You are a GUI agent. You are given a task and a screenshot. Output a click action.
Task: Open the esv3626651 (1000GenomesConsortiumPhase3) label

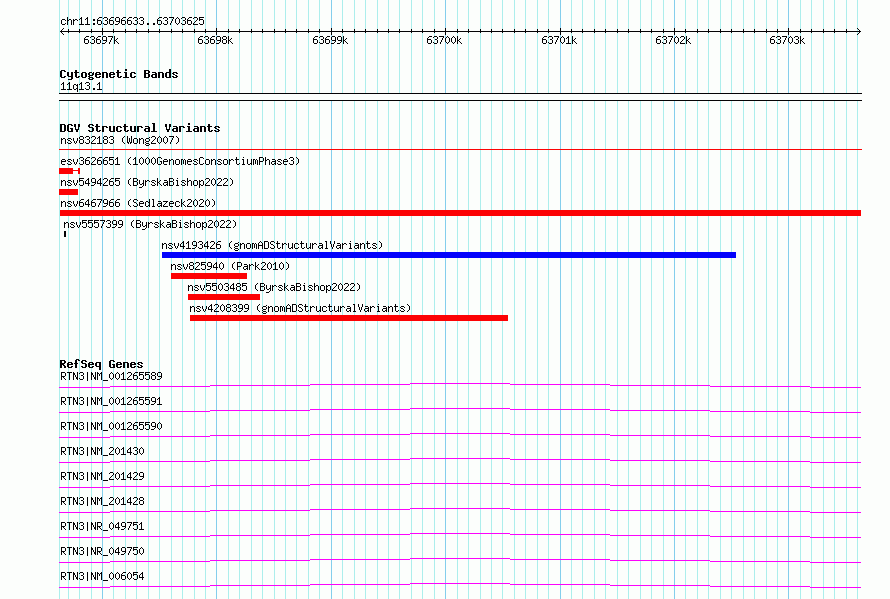(180, 161)
